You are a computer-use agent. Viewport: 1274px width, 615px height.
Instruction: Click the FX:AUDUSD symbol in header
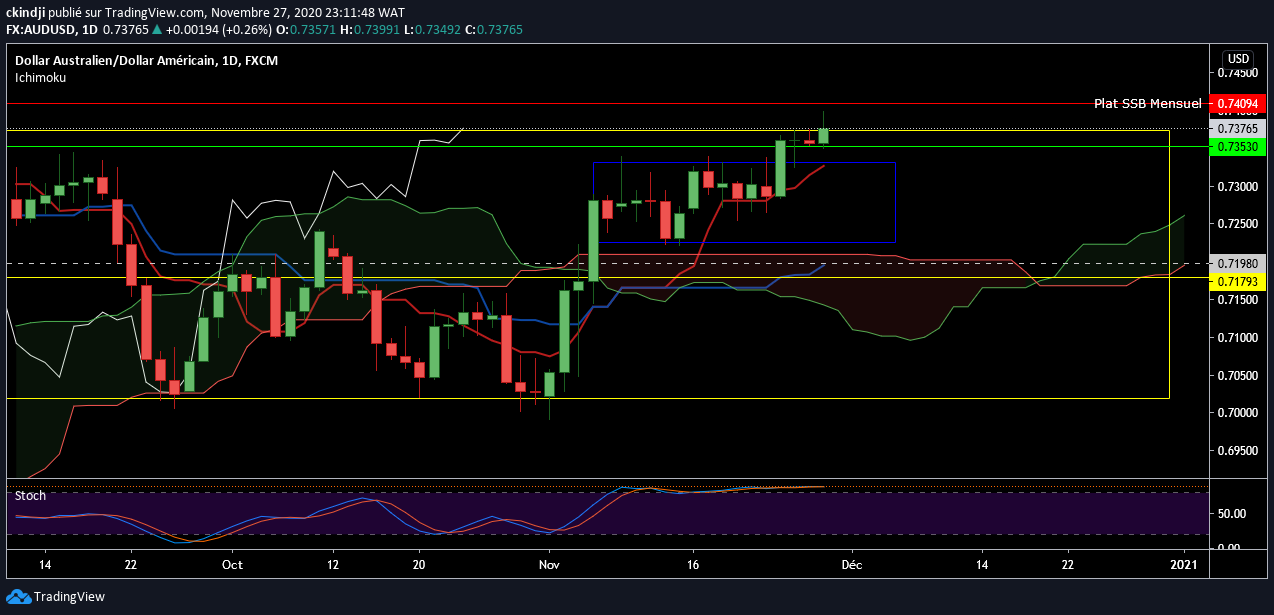point(41,30)
